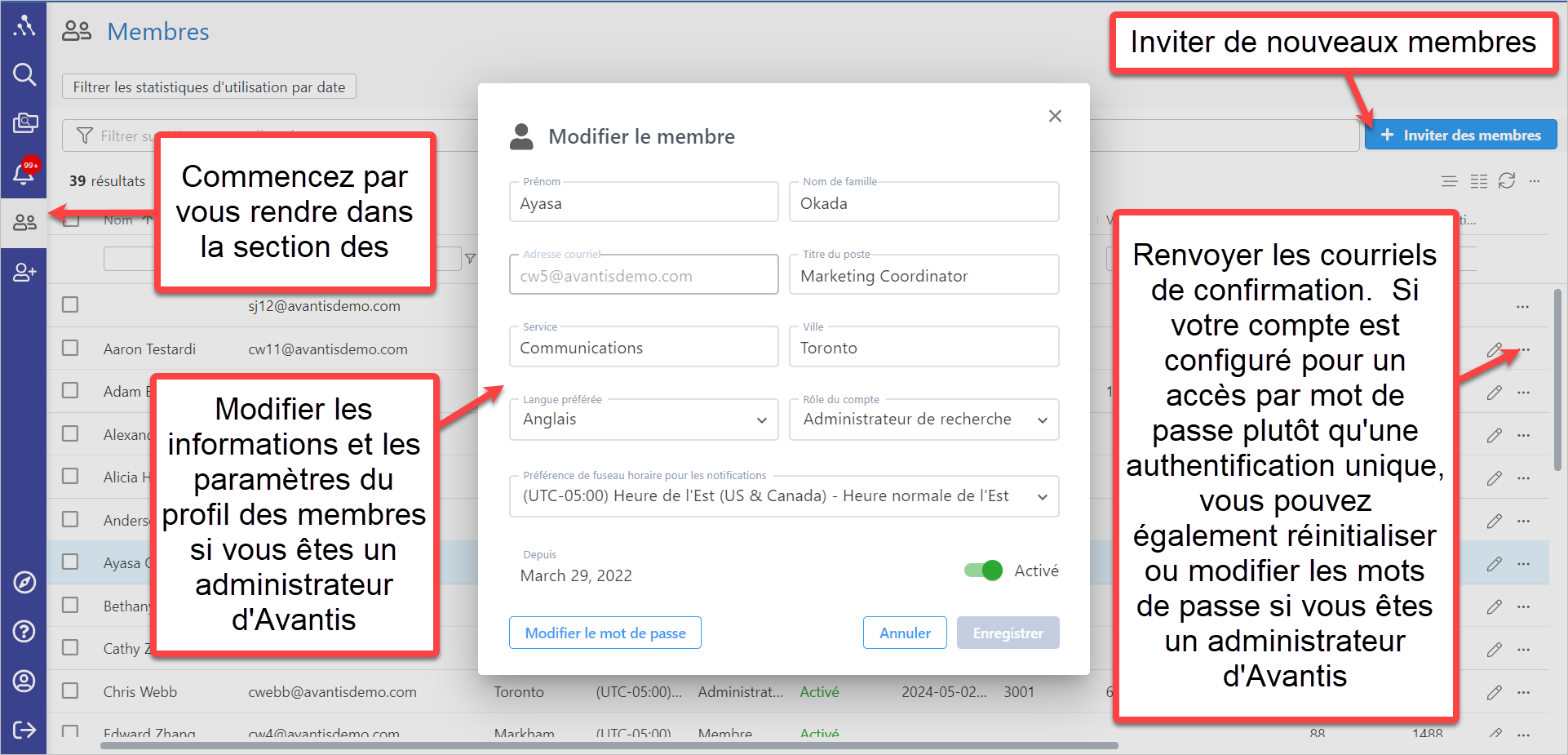Click edit pencil in Bethany row

coord(1495,606)
